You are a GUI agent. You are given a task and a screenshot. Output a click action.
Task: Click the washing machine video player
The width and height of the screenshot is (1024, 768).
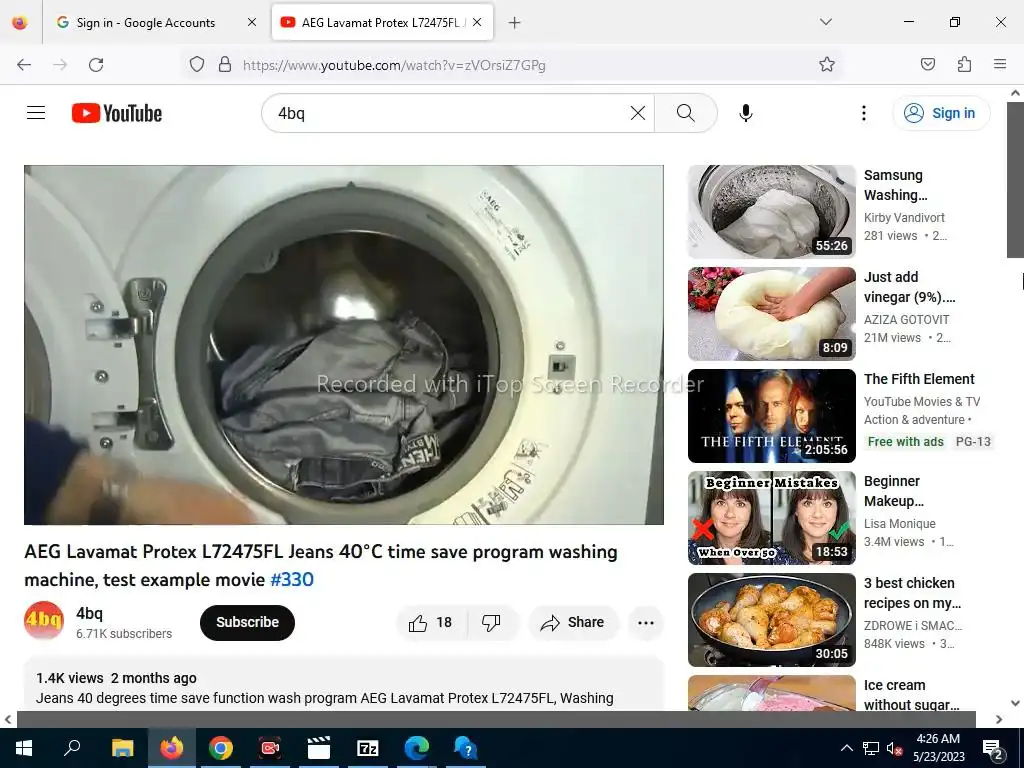[344, 345]
